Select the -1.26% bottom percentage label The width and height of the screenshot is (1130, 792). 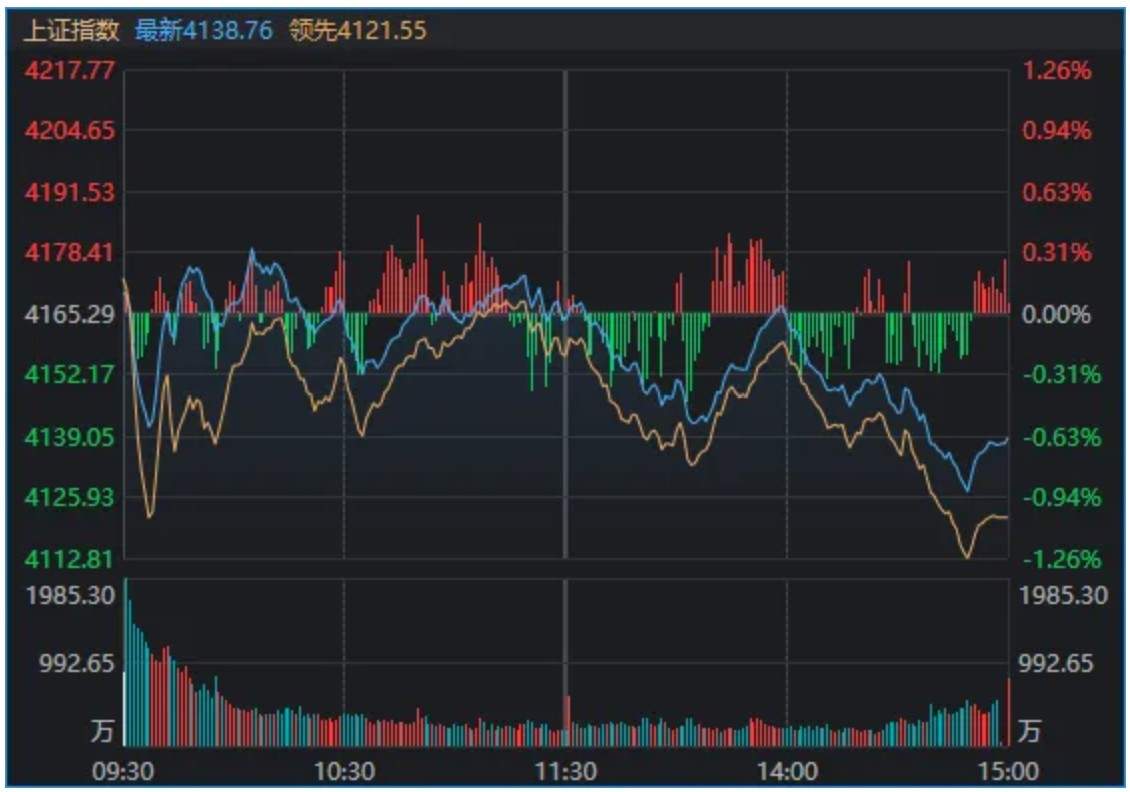pos(1060,557)
